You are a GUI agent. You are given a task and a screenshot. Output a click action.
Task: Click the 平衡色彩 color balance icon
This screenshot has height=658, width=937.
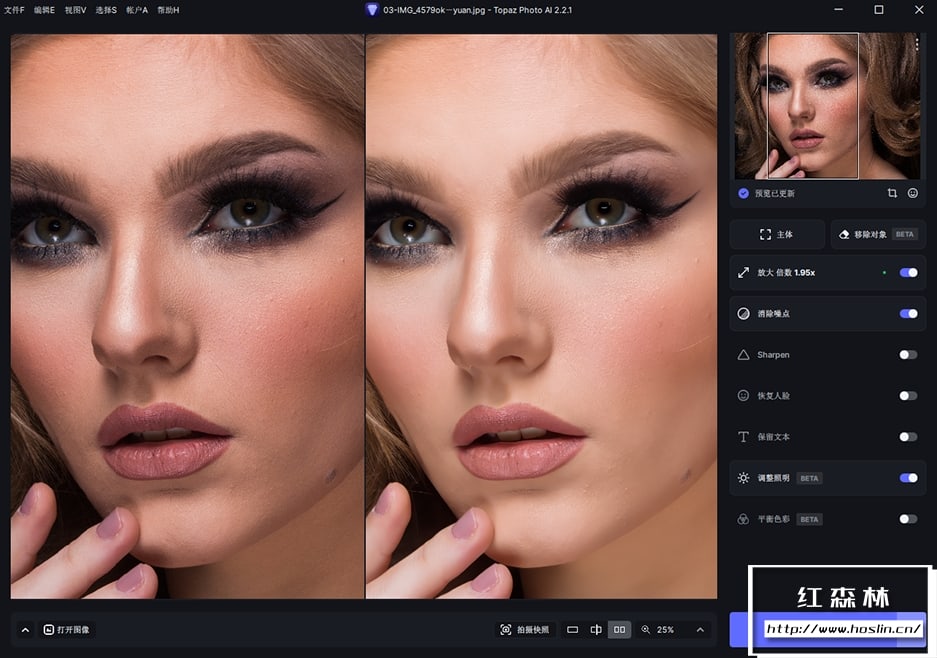click(743, 519)
